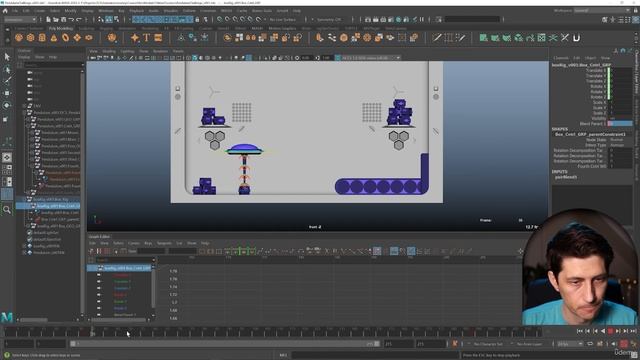
Task: Select Blend Parent 1 curve in Graph Editor
Action: click(125, 315)
